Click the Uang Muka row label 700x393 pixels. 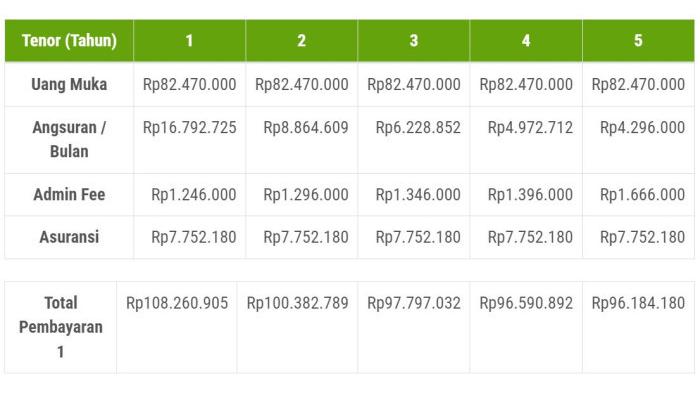click(69, 84)
